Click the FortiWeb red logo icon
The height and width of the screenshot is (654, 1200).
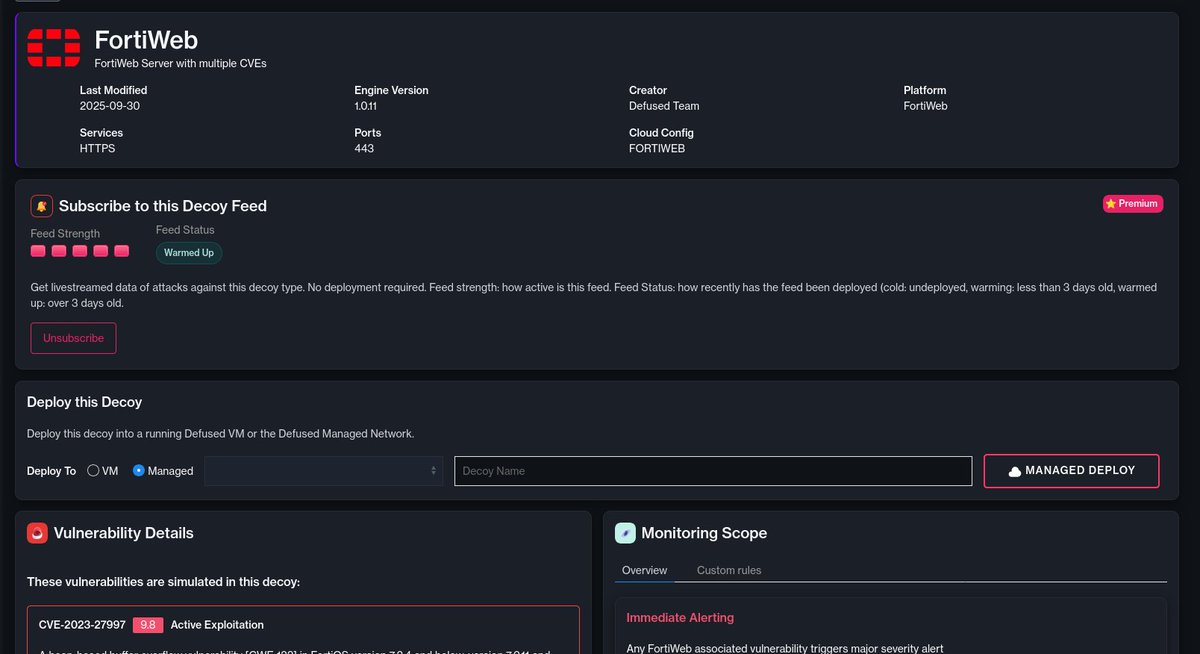(54, 48)
